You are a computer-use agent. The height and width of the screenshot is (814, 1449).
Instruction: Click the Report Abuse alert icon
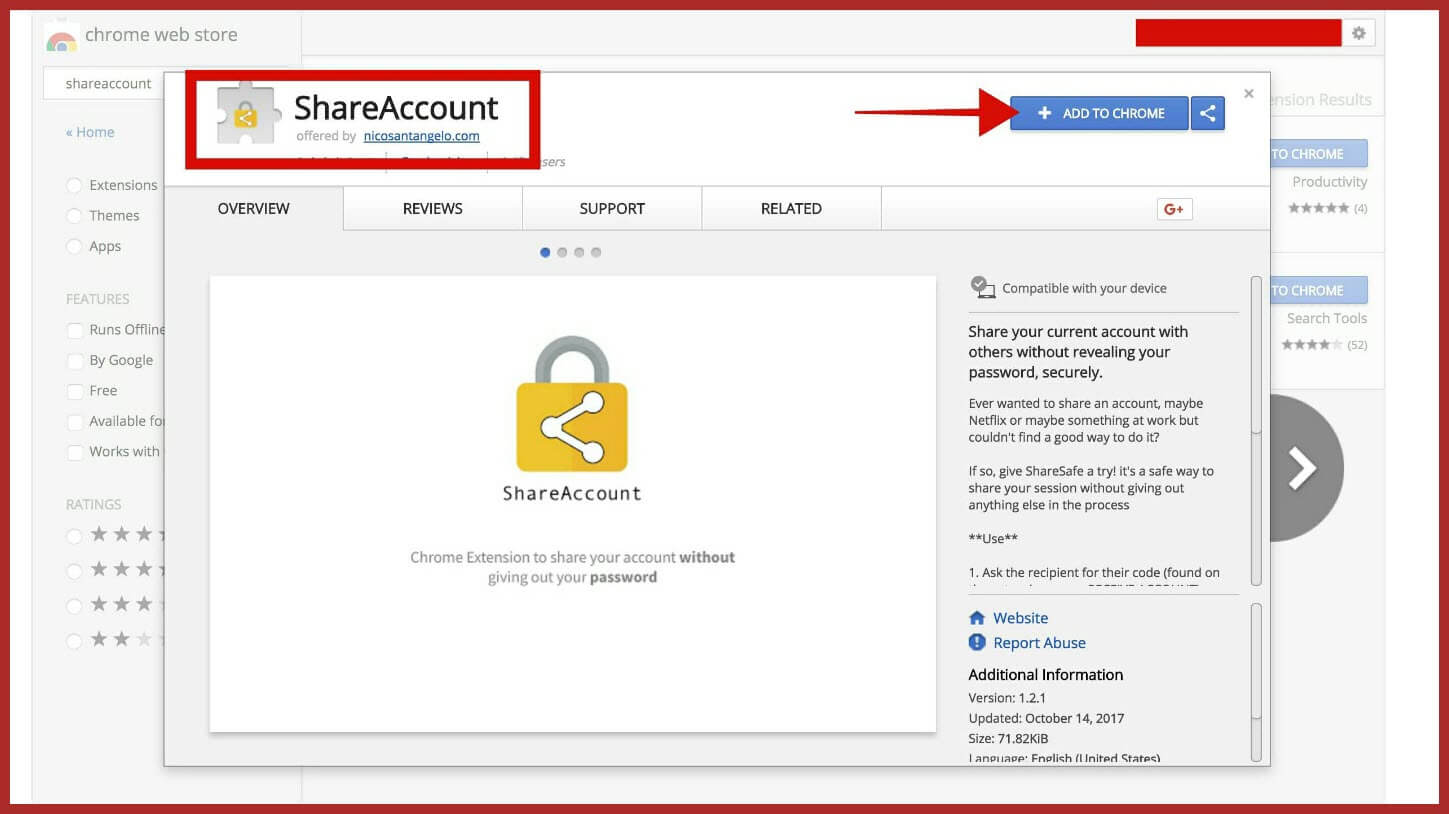[977, 642]
